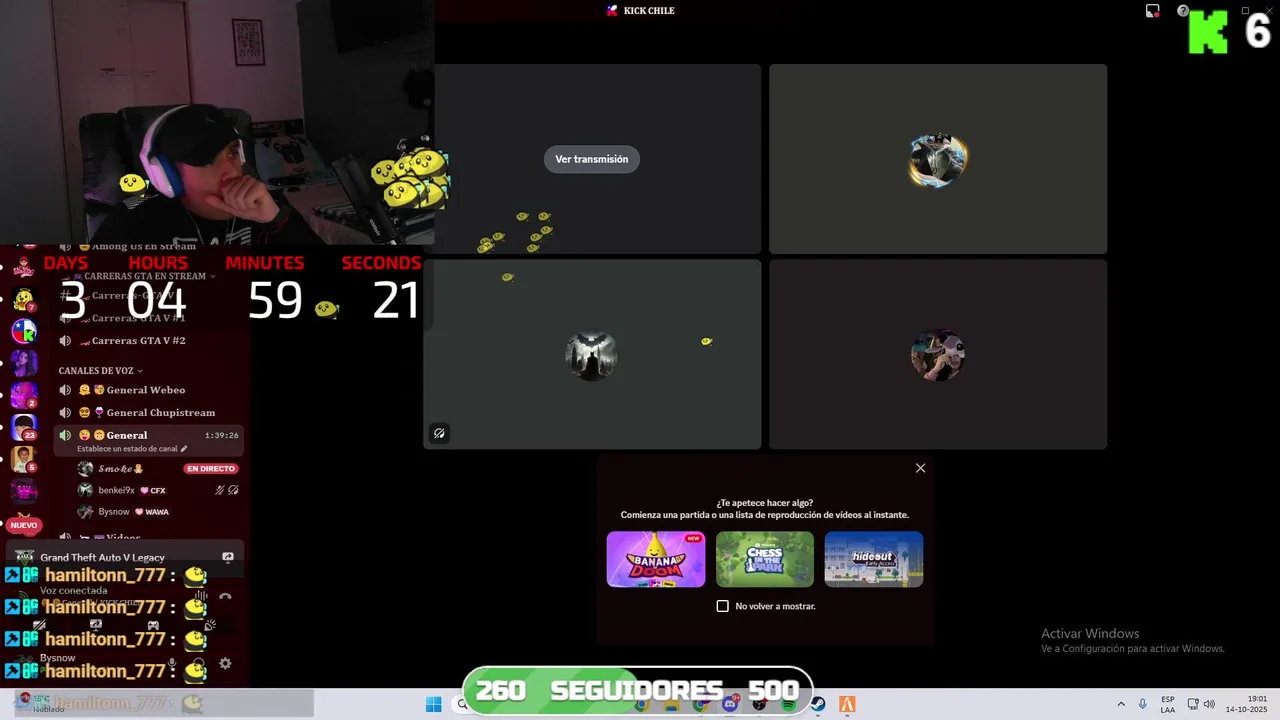Click the Ver transmisión button

coord(592,159)
